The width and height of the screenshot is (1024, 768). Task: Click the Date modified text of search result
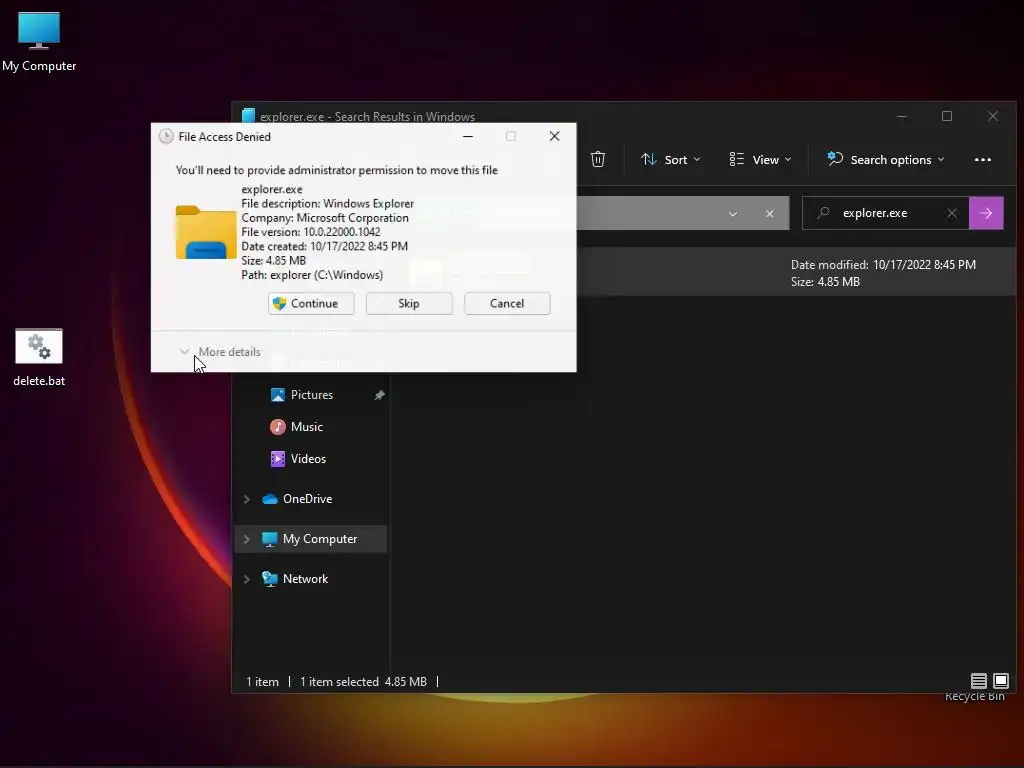pos(883,264)
